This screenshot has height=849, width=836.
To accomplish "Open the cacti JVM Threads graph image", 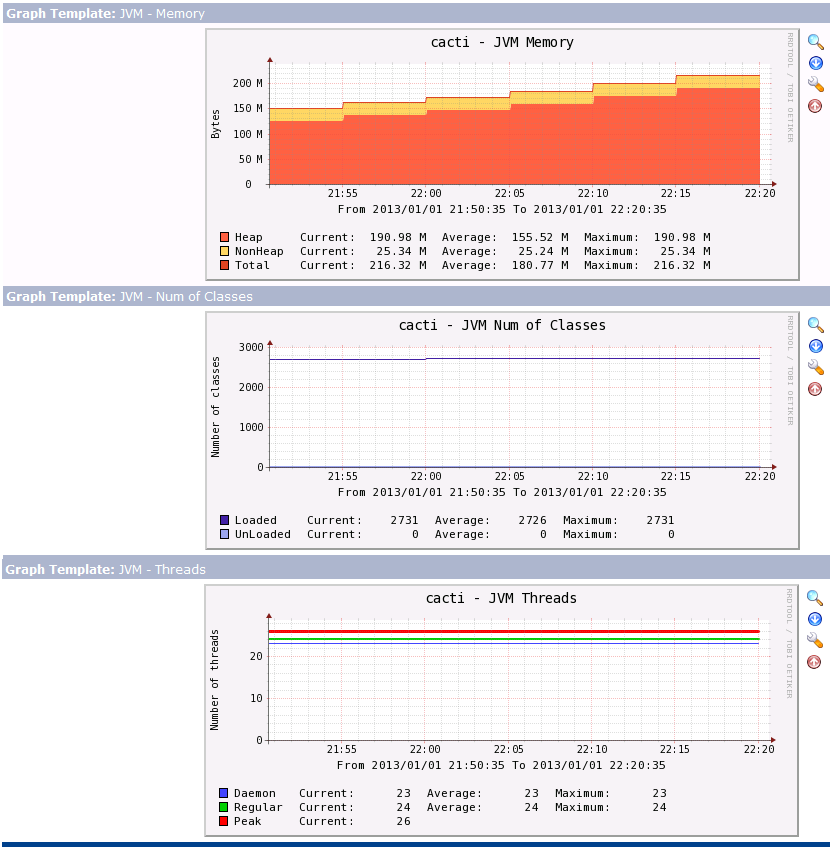I will coord(501,711).
